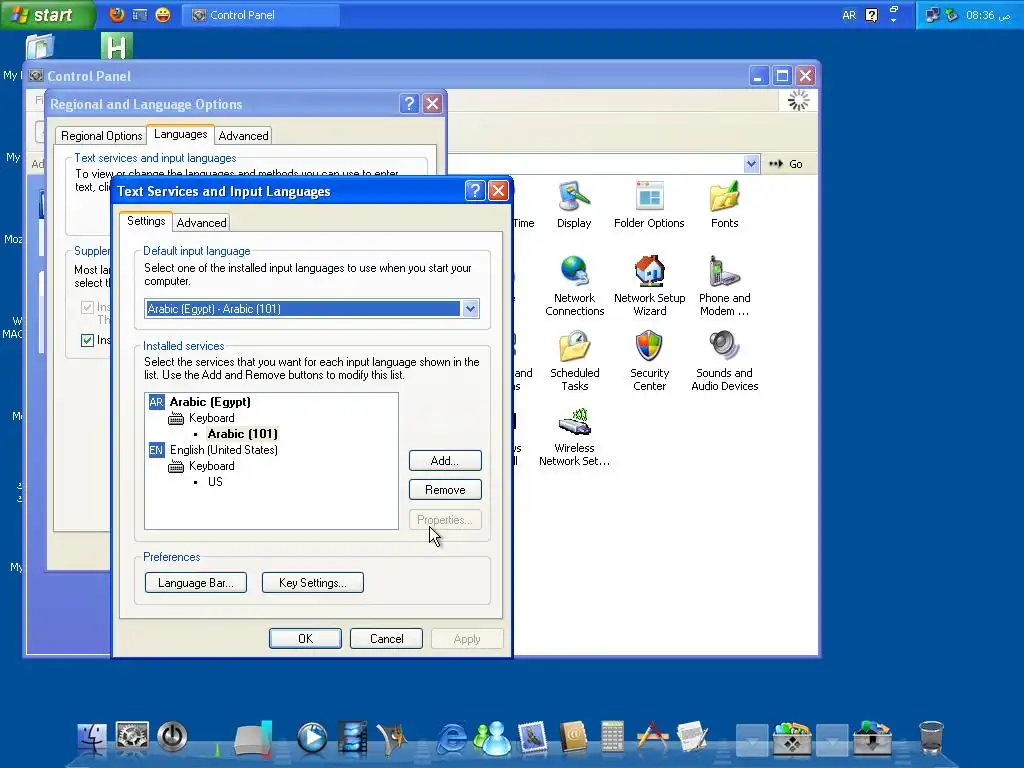Click the disk drive dock icon
The width and height of the screenshot is (1024, 768).
coord(253,740)
